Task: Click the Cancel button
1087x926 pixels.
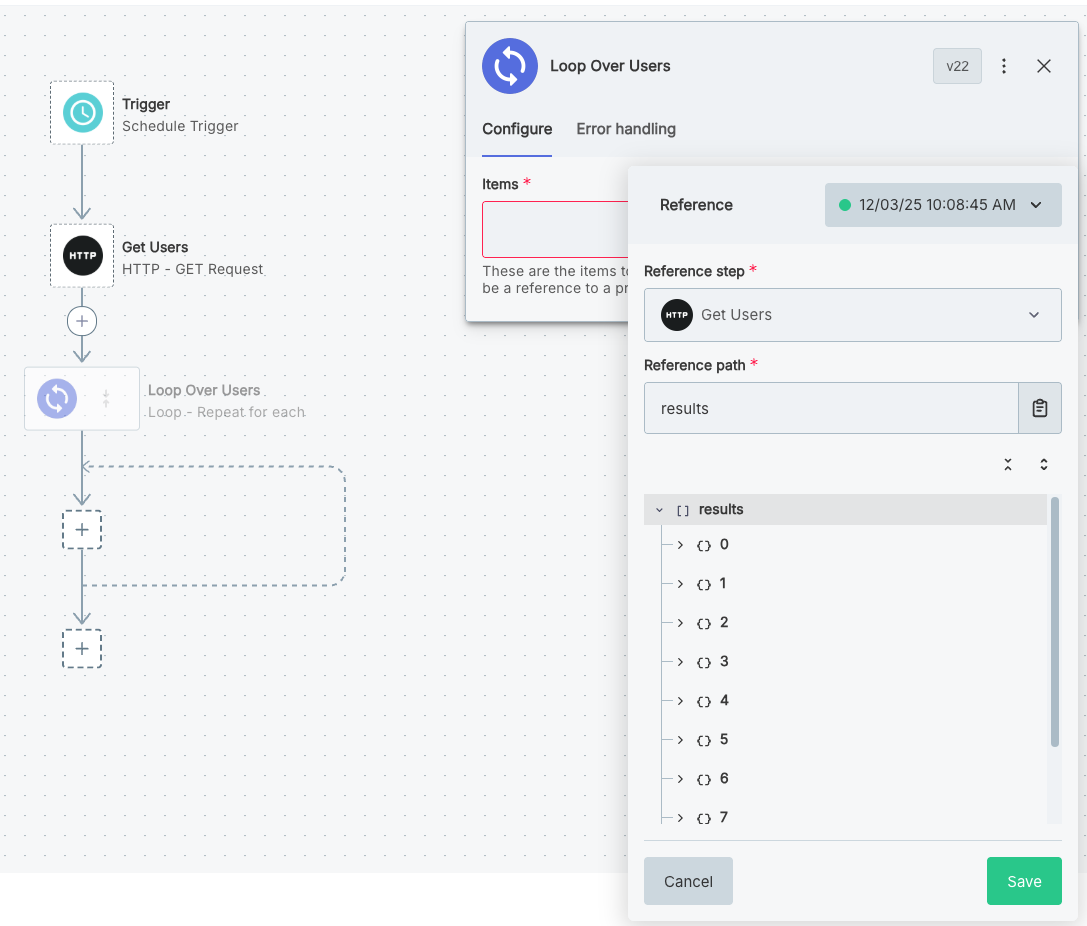Action: [x=687, y=881]
